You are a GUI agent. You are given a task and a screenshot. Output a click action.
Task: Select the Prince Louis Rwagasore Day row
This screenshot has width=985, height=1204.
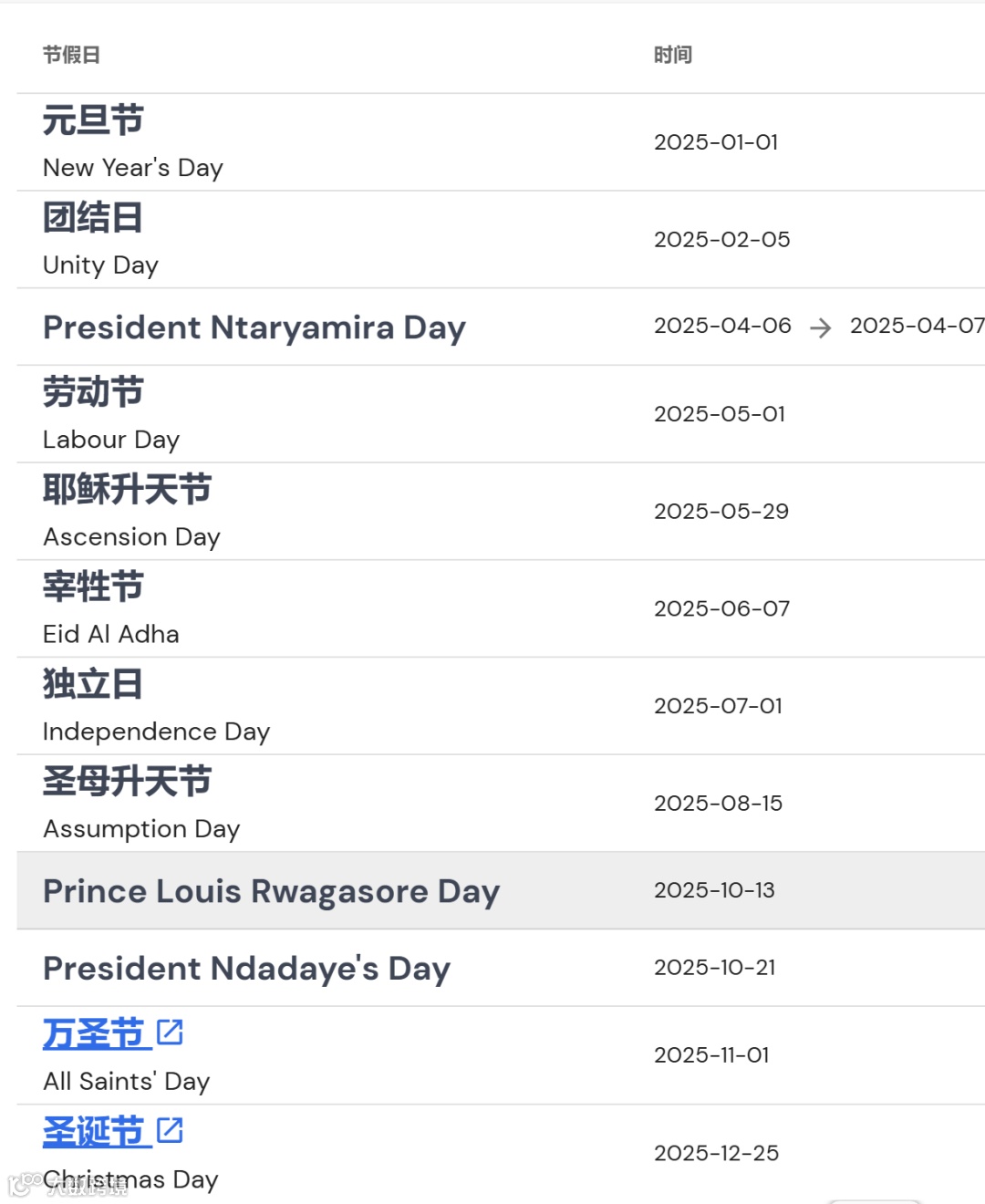click(x=501, y=891)
